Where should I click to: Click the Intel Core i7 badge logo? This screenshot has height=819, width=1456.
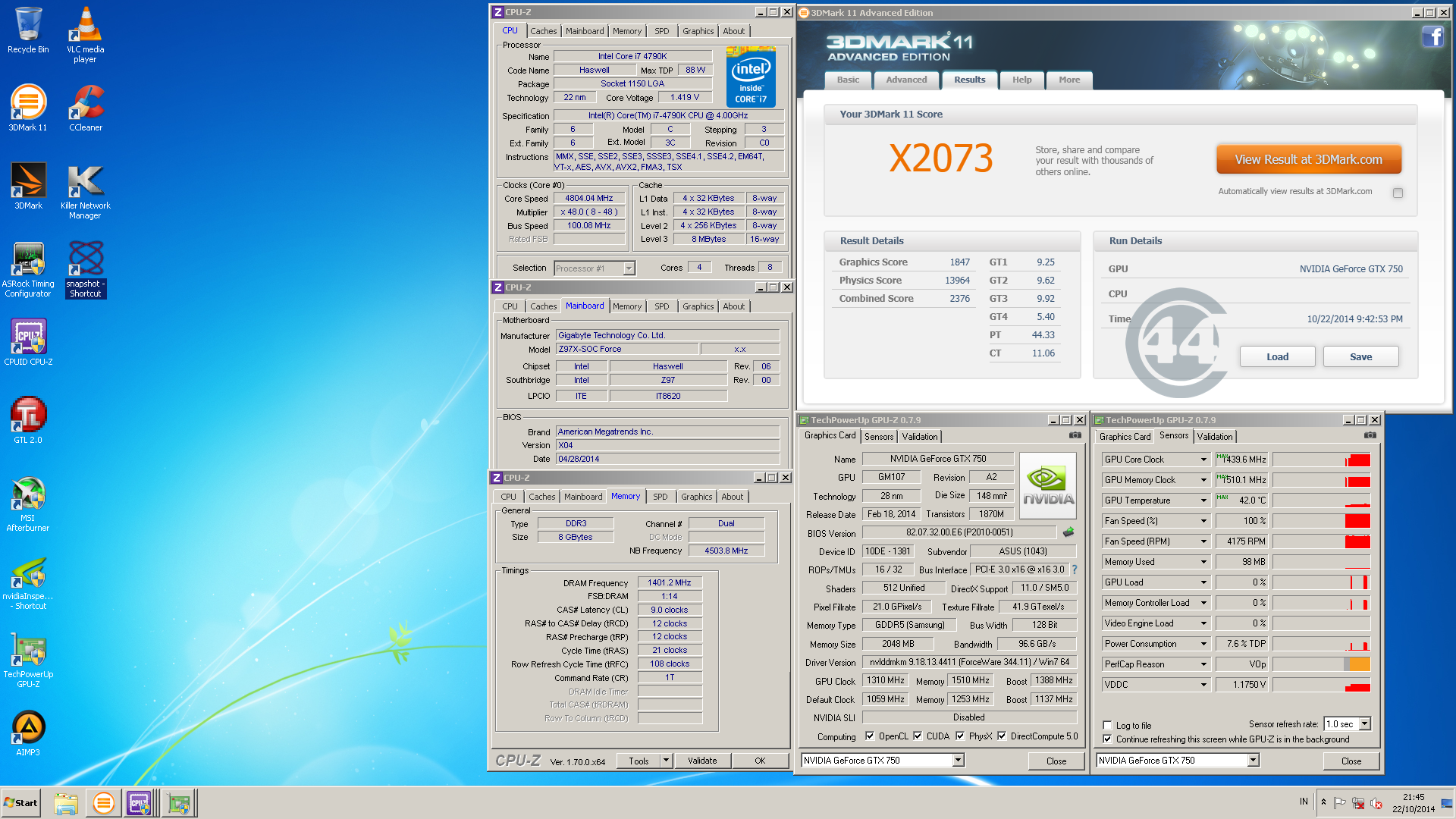tap(751, 77)
